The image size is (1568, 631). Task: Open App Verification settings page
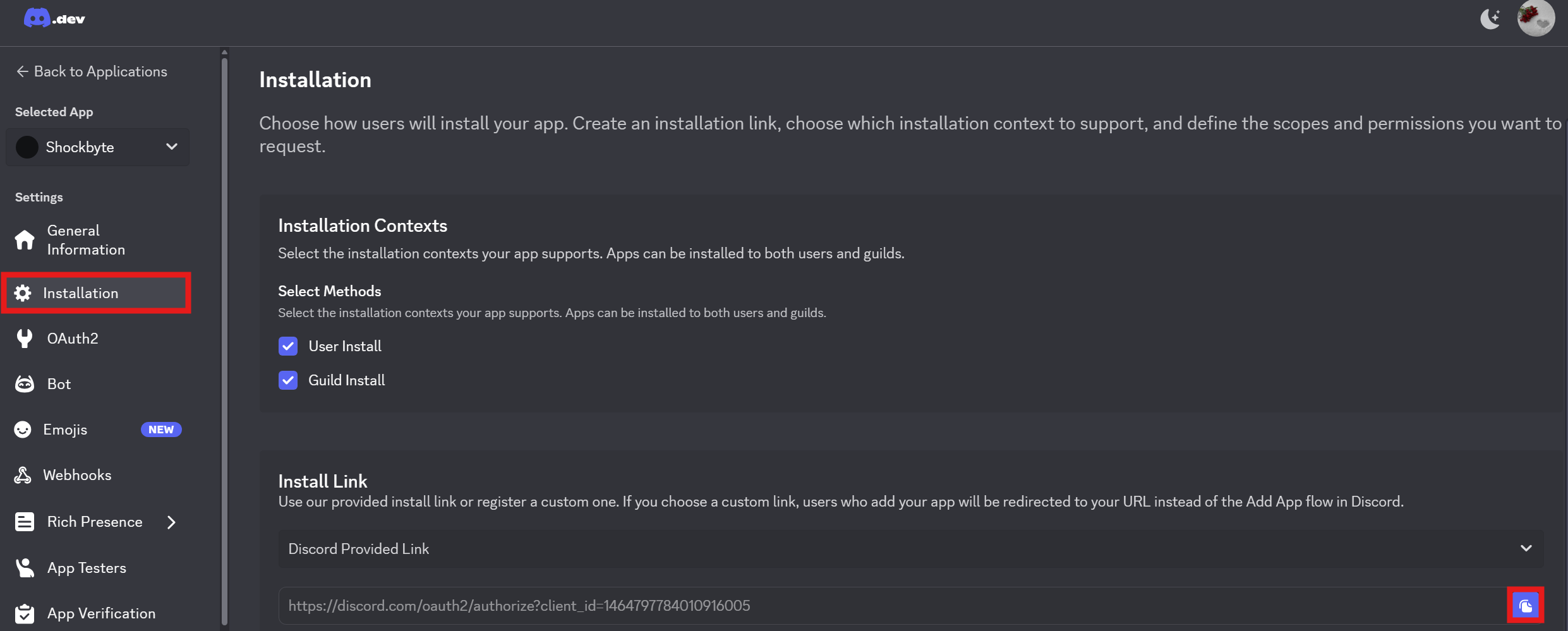(x=101, y=613)
